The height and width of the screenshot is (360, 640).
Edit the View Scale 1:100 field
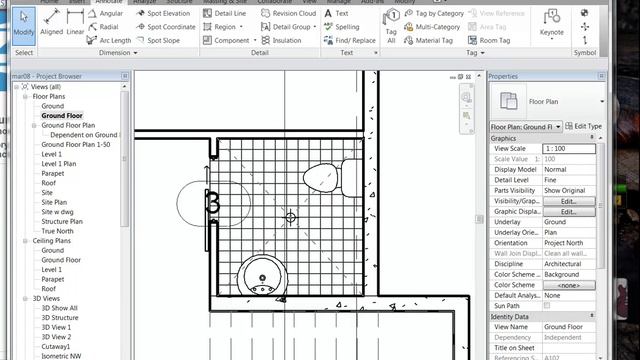pos(569,149)
